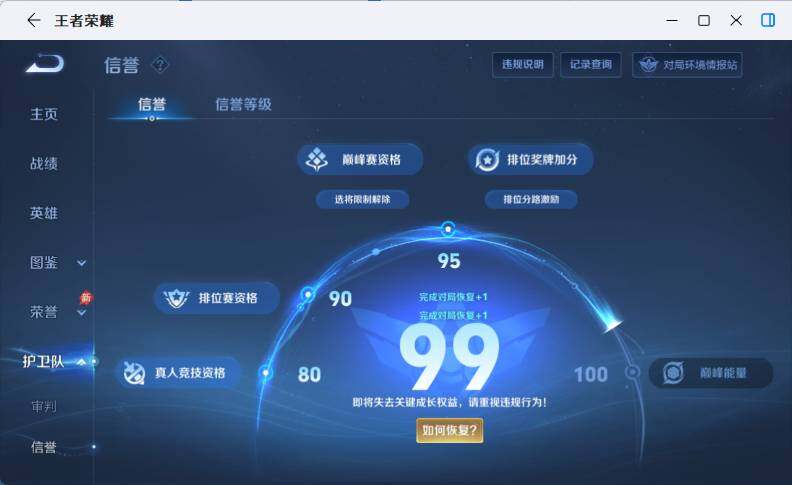The width and height of the screenshot is (792, 485).
Task: Toggle the side panel icon in title bar
Action: [768, 20]
